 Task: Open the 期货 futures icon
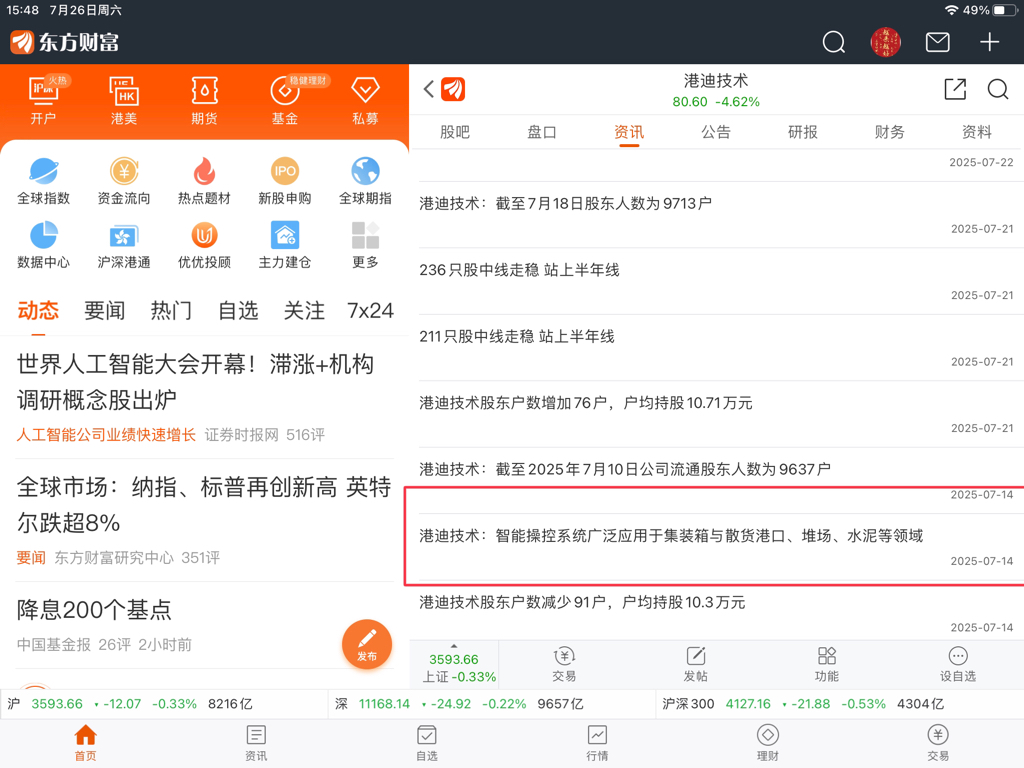(x=204, y=100)
